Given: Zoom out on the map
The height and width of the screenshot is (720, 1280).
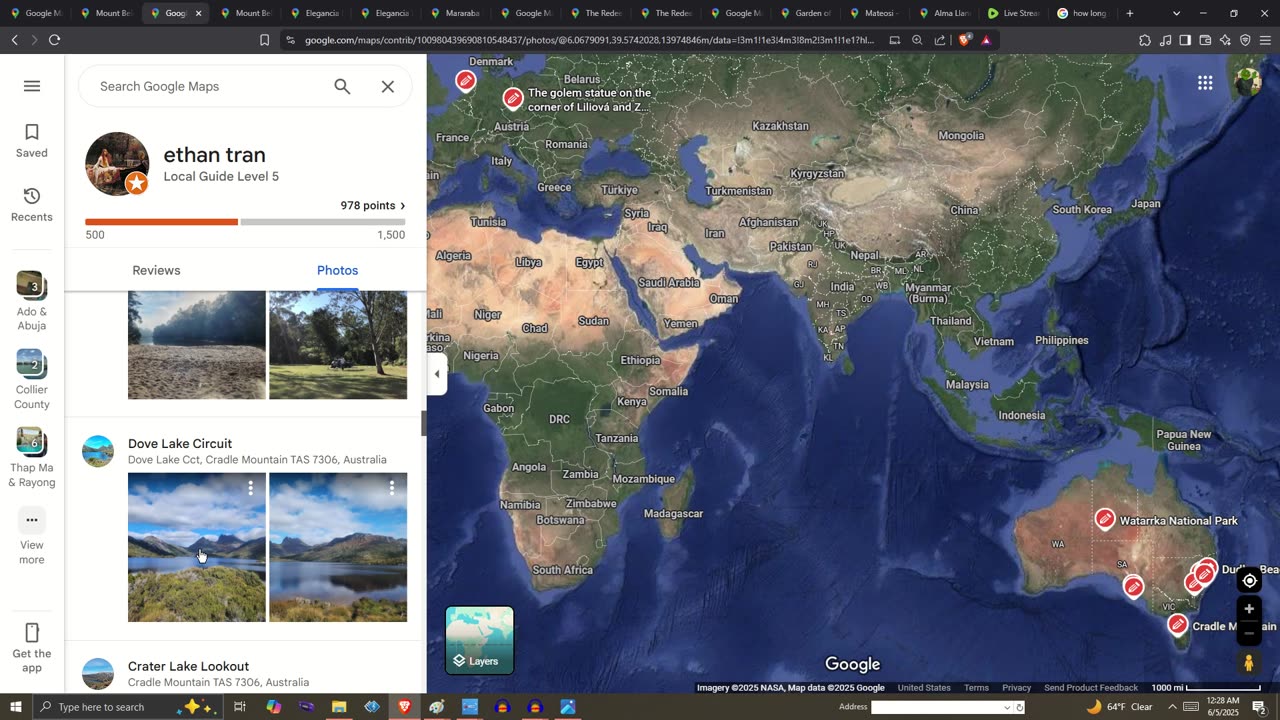Looking at the screenshot, I should pos(1249,634).
